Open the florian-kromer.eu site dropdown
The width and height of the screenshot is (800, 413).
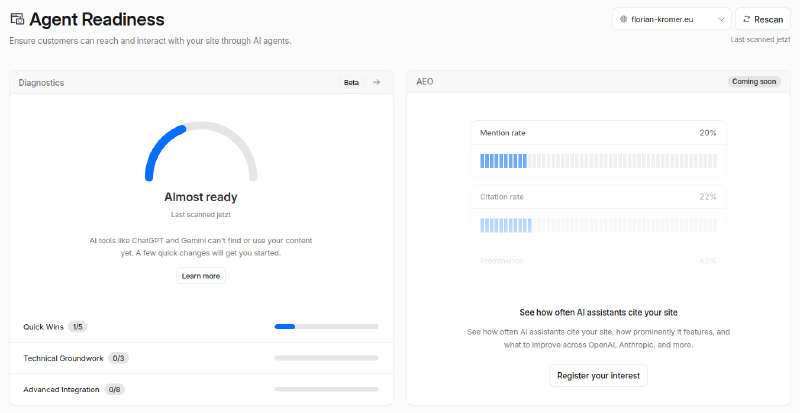[671, 19]
